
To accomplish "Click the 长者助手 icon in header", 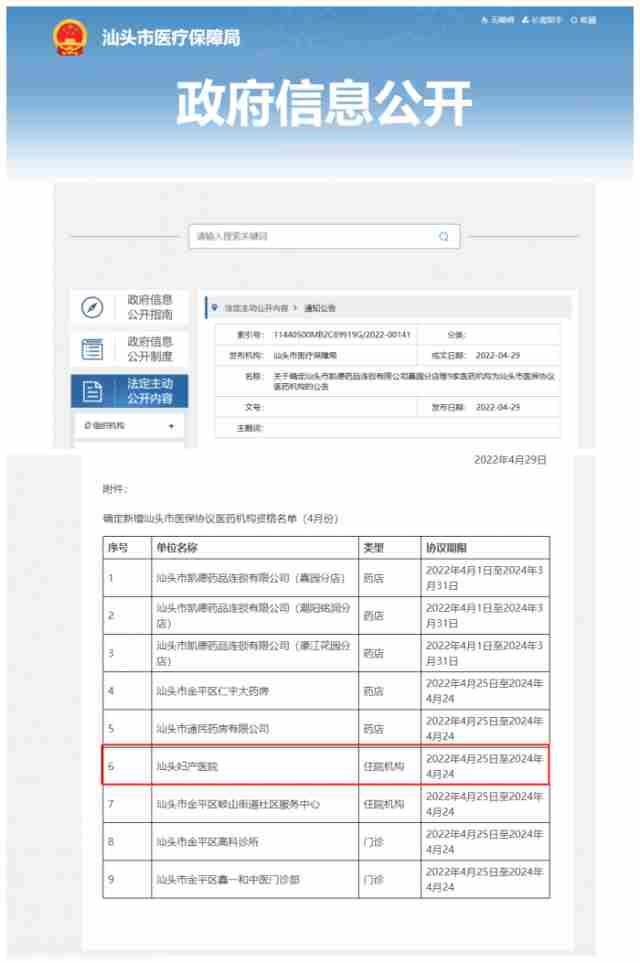I will pos(526,19).
